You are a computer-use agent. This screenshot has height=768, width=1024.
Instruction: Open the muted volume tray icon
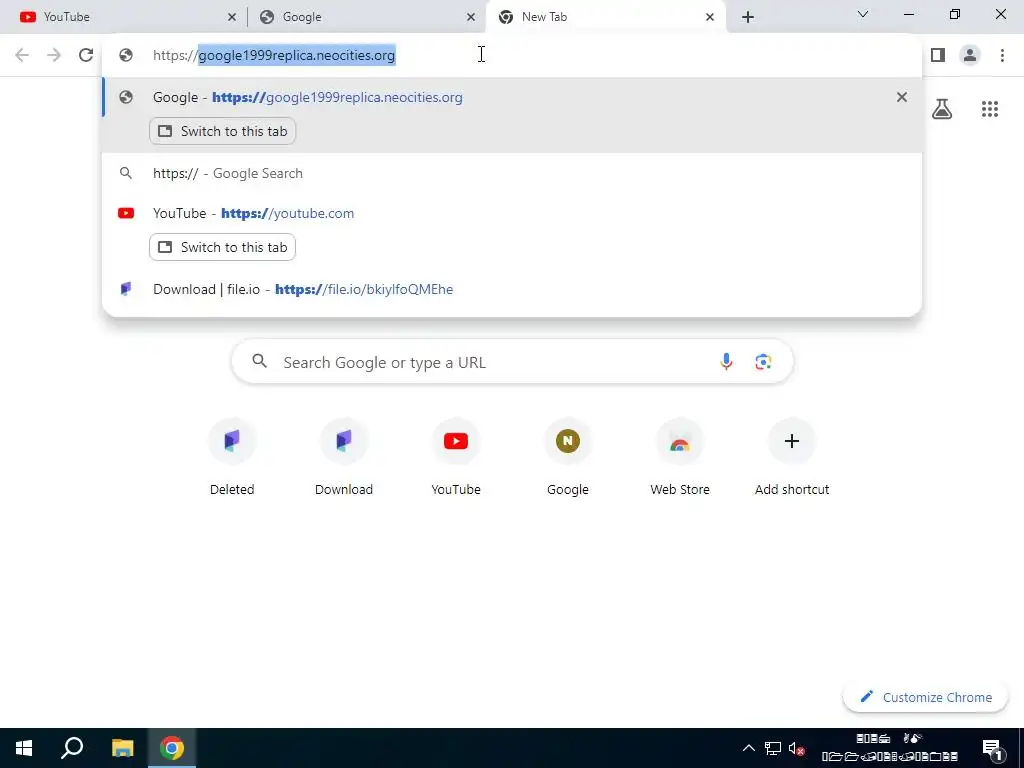pyautogui.click(x=796, y=748)
